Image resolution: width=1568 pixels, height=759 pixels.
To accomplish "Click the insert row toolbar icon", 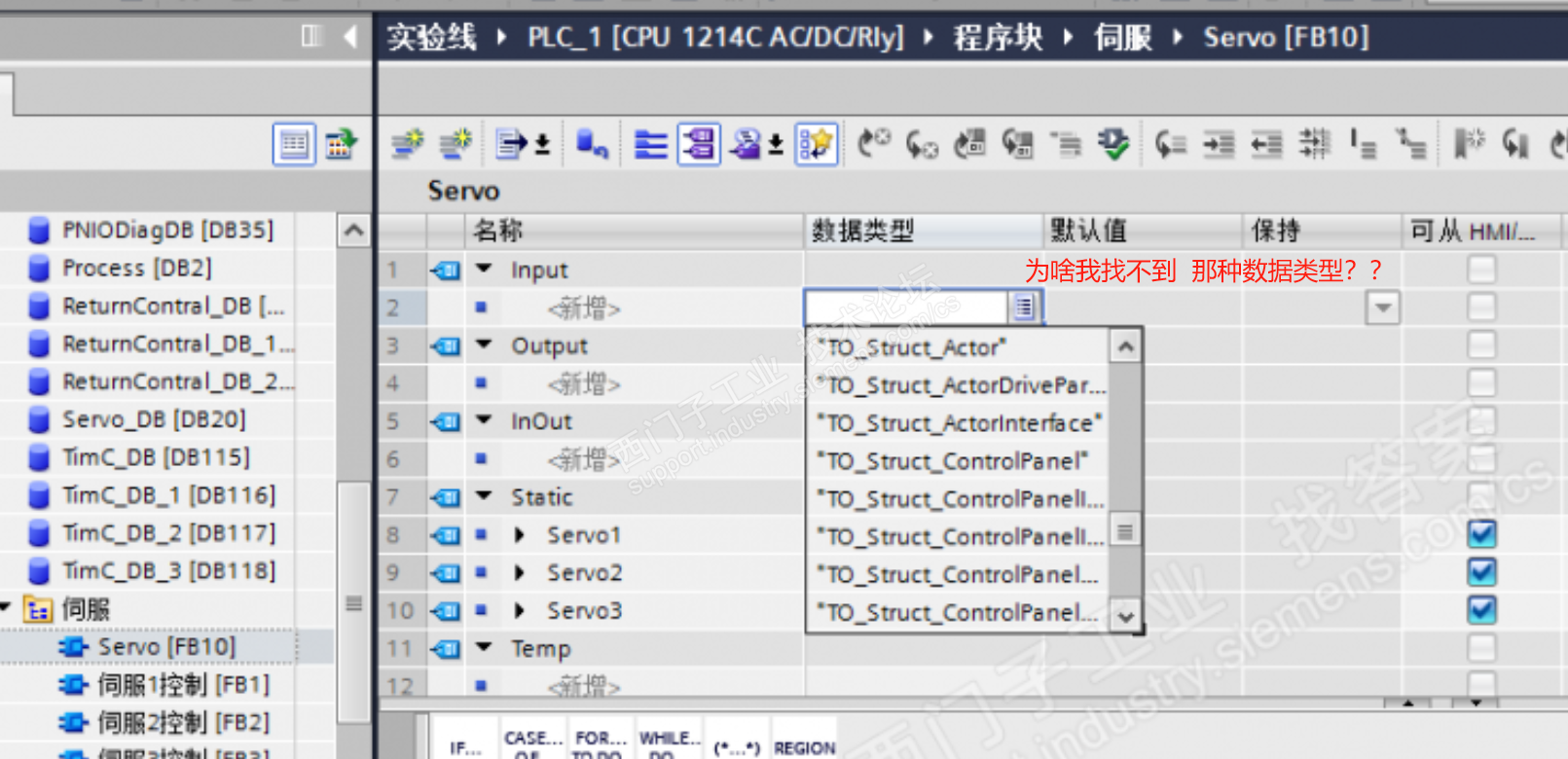I will click(407, 145).
